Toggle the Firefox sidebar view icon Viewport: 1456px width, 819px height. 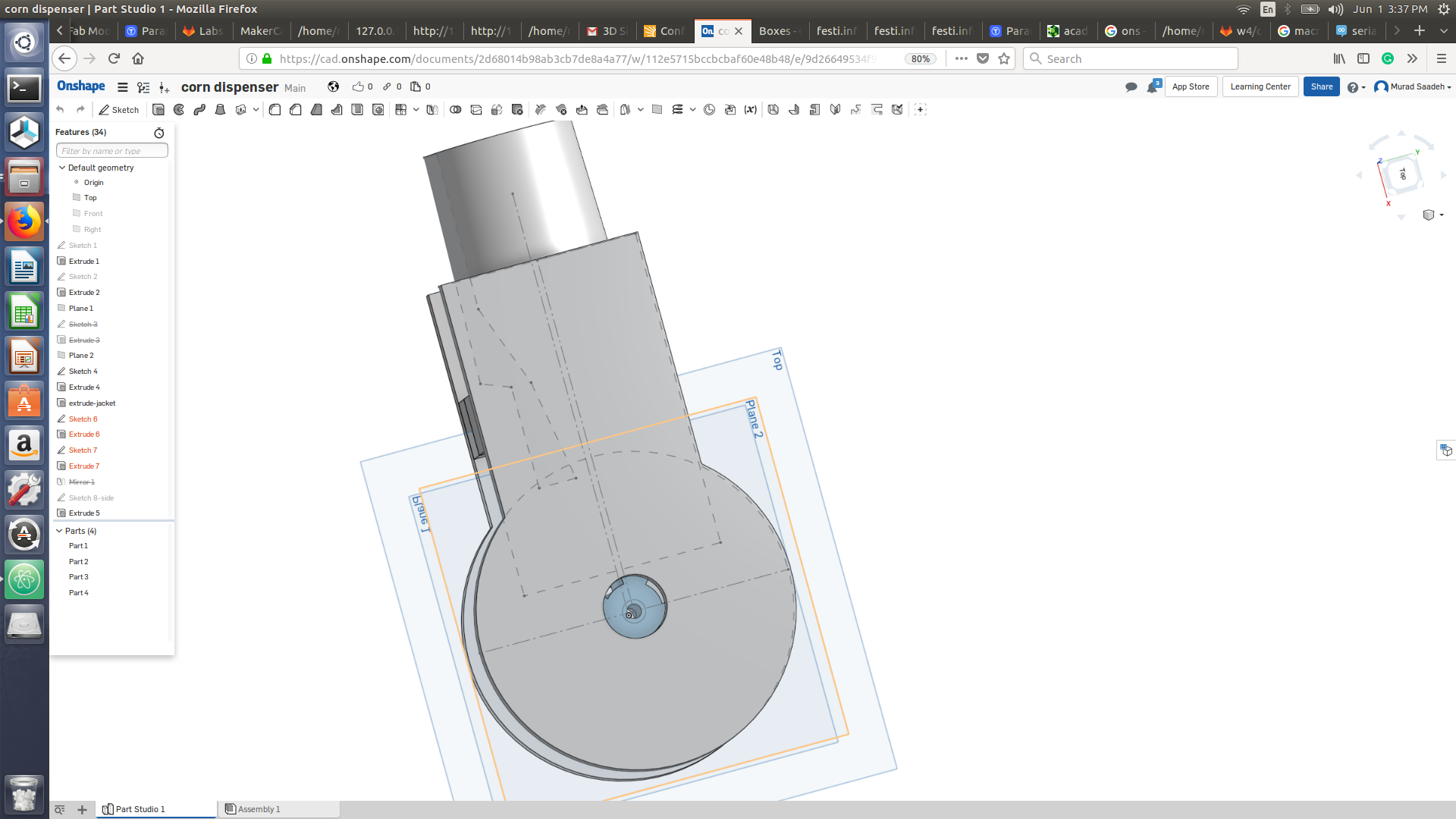click(1363, 58)
